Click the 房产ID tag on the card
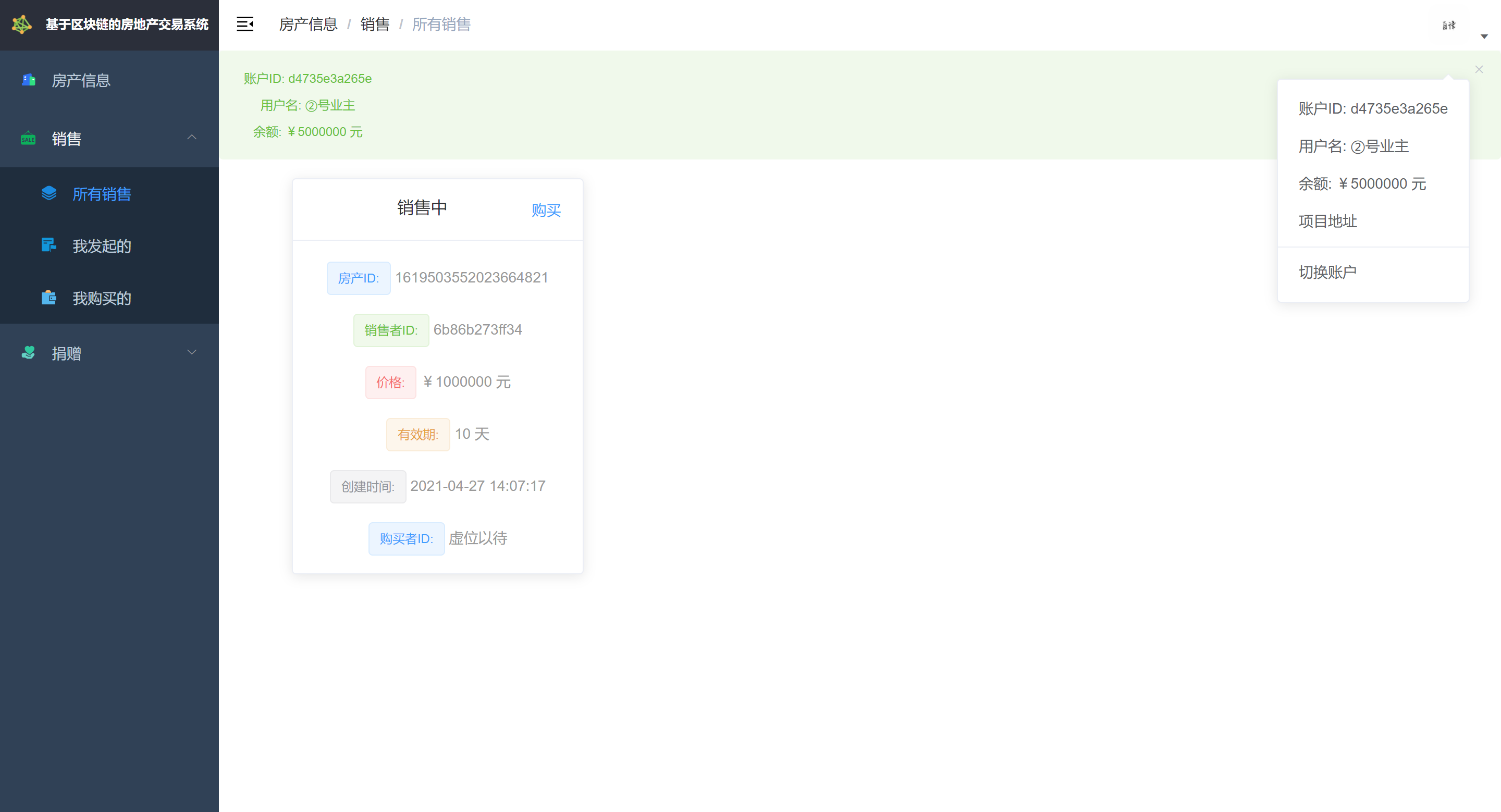This screenshot has height=812, width=1501. pyautogui.click(x=359, y=278)
